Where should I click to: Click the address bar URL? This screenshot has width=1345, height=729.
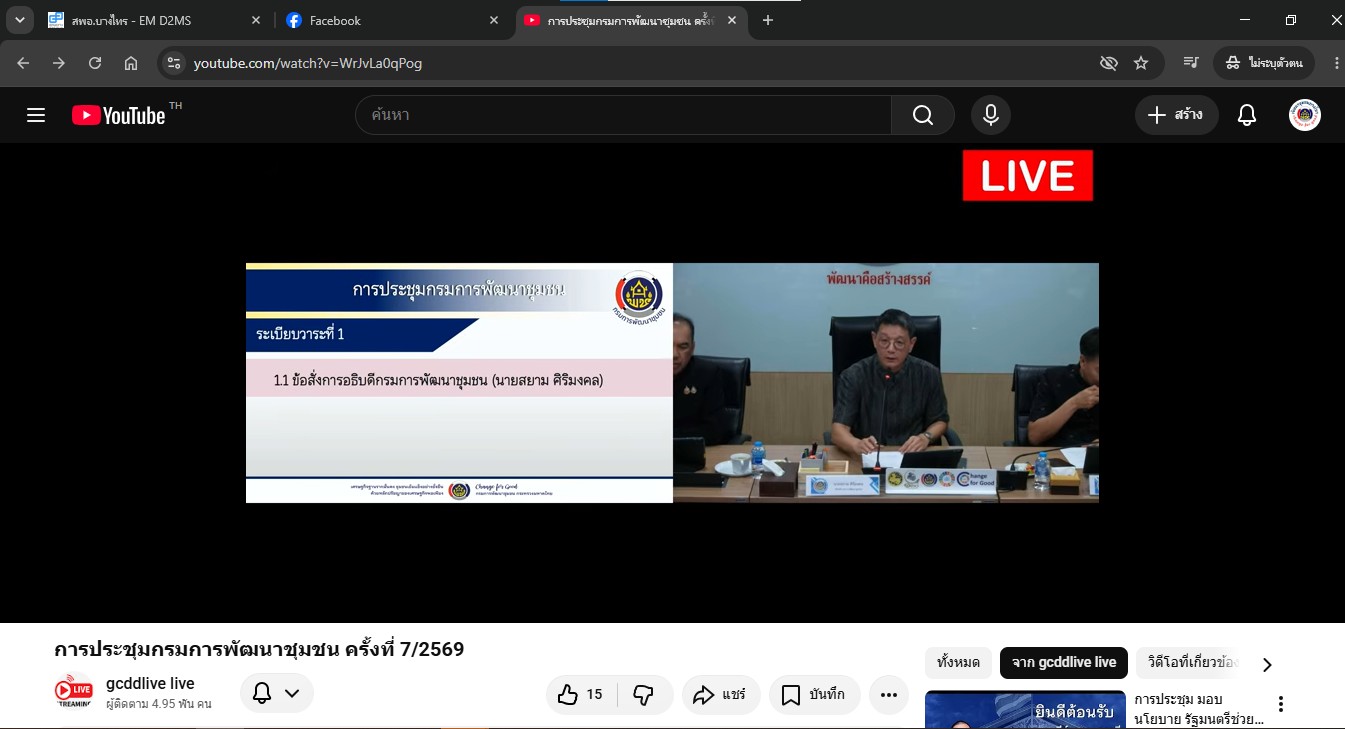pyautogui.click(x=307, y=63)
